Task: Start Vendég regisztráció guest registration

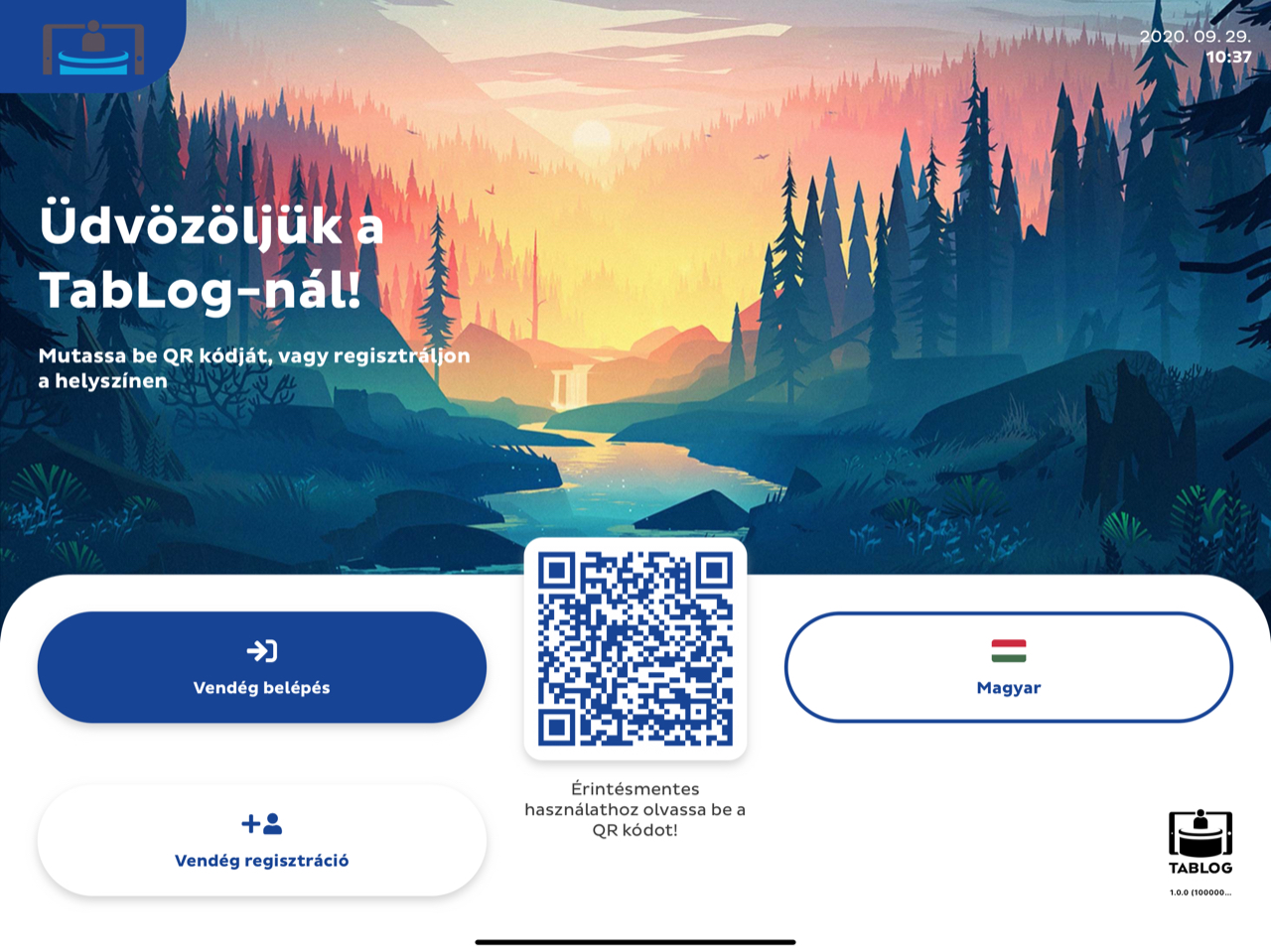Action: point(262,840)
